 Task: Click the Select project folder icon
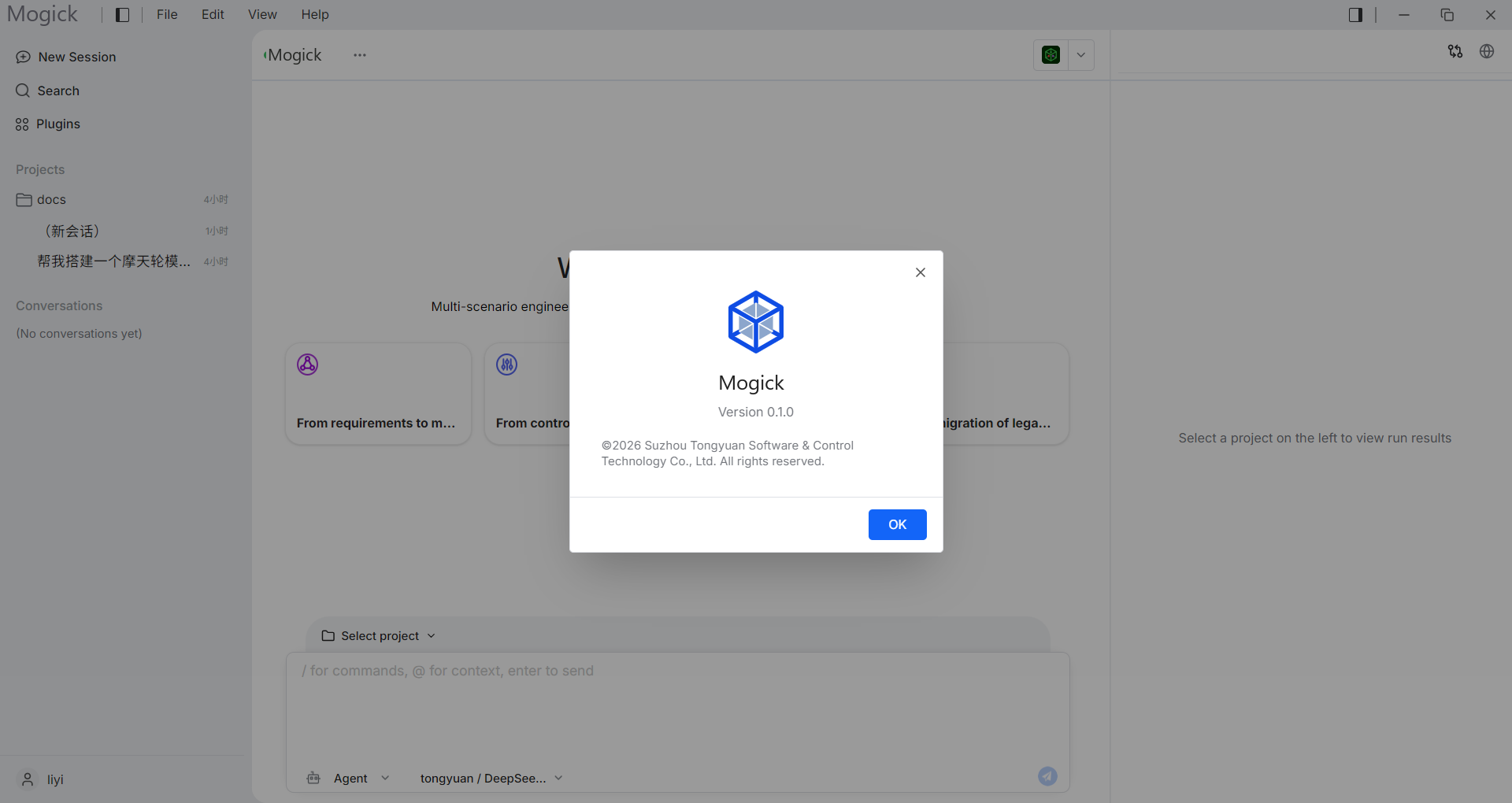tap(328, 636)
